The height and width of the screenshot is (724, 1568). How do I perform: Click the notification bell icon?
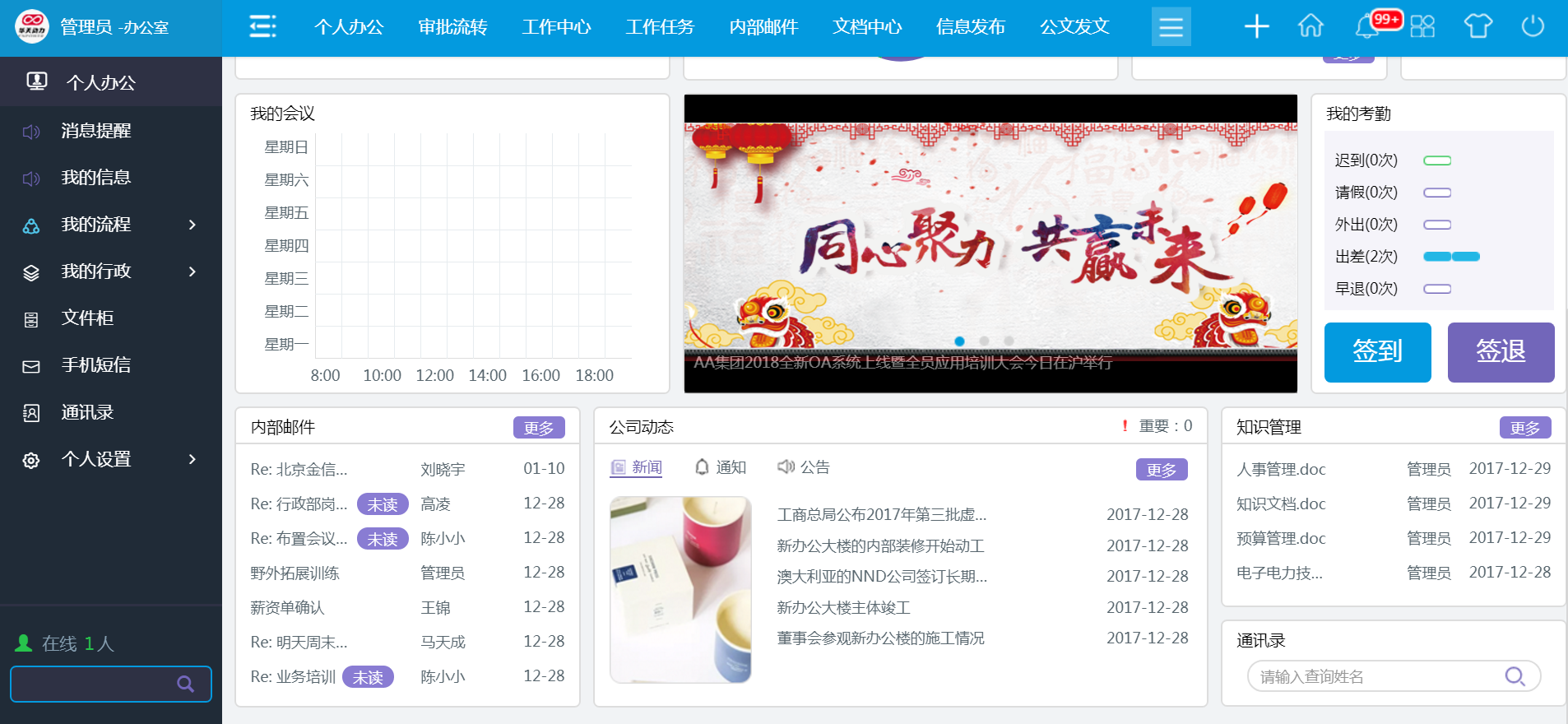click(x=1367, y=26)
